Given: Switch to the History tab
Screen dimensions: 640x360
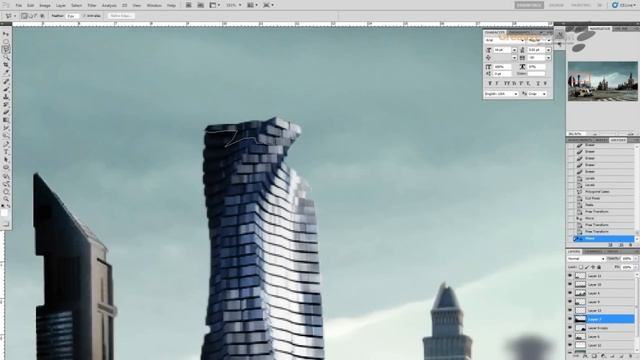Looking at the screenshot, I should (618, 140).
